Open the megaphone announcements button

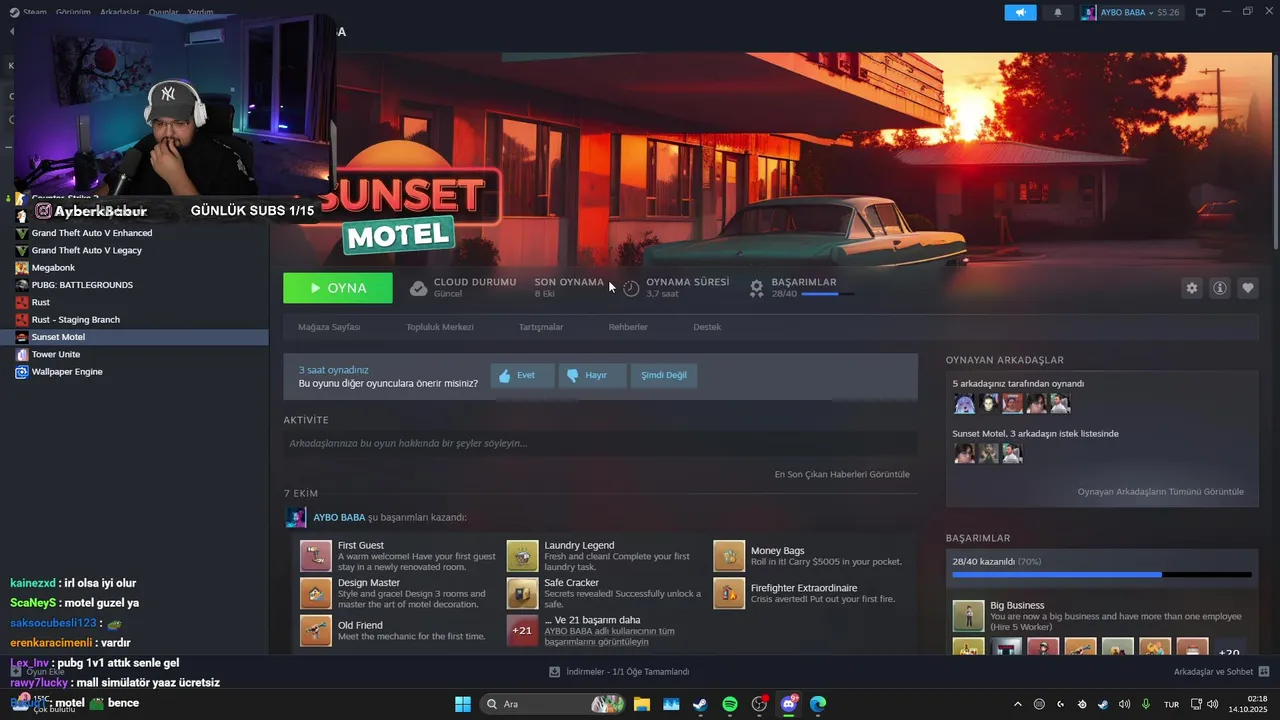pyautogui.click(x=1020, y=12)
